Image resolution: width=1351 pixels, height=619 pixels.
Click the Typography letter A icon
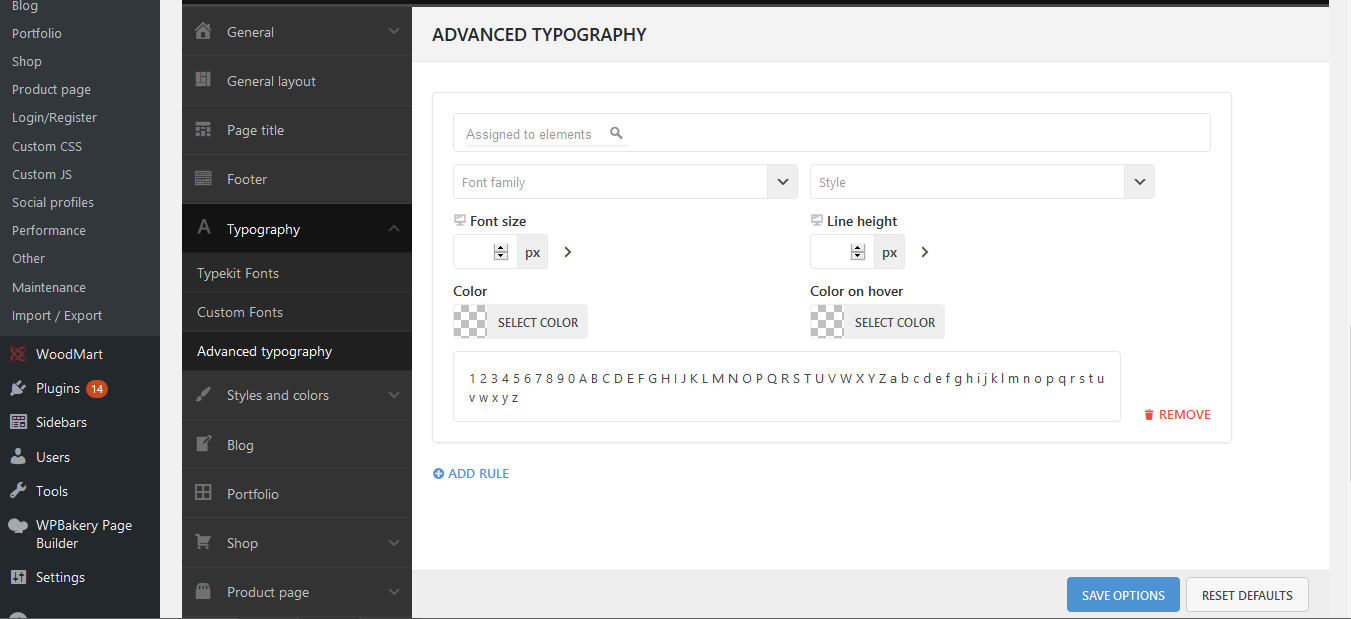pyautogui.click(x=204, y=228)
